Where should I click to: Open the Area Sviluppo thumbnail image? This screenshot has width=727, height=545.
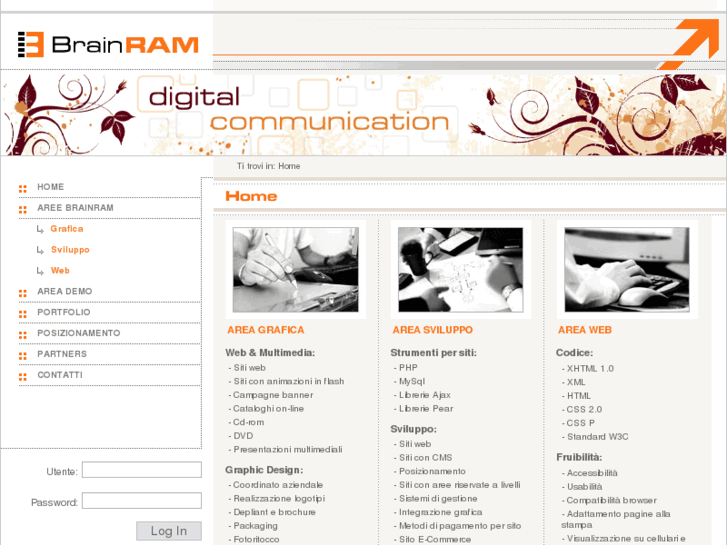click(x=461, y=269)
